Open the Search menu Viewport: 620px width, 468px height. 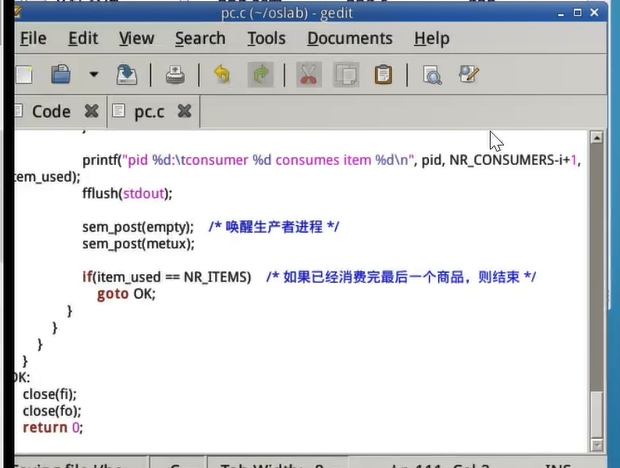(x=200, y=38)
